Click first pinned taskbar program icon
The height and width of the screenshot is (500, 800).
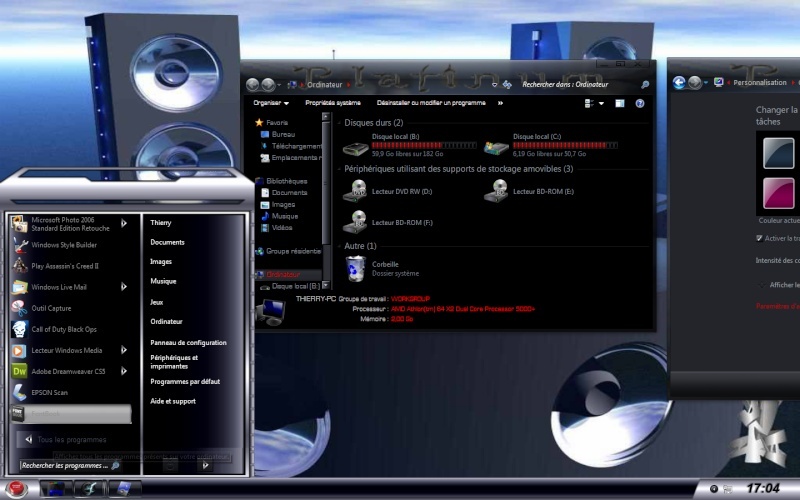[x=54, y=489]
